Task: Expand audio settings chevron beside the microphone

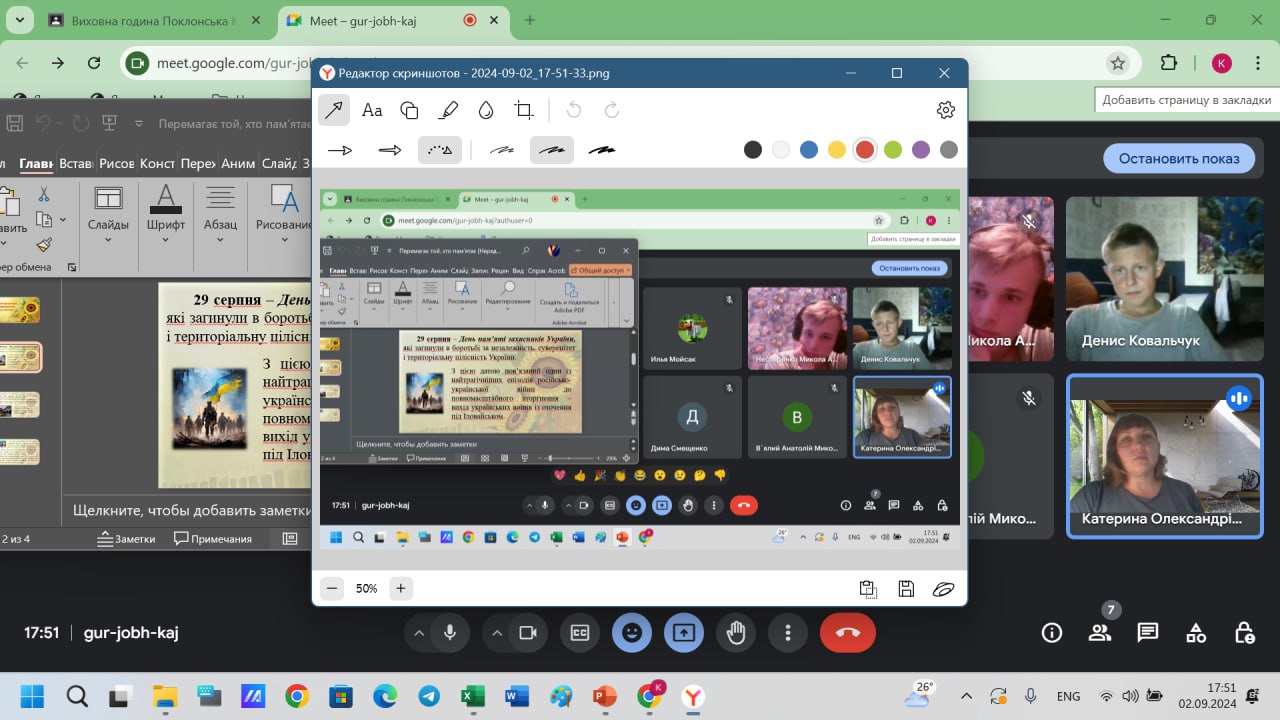Action: (x=419, y=633)
